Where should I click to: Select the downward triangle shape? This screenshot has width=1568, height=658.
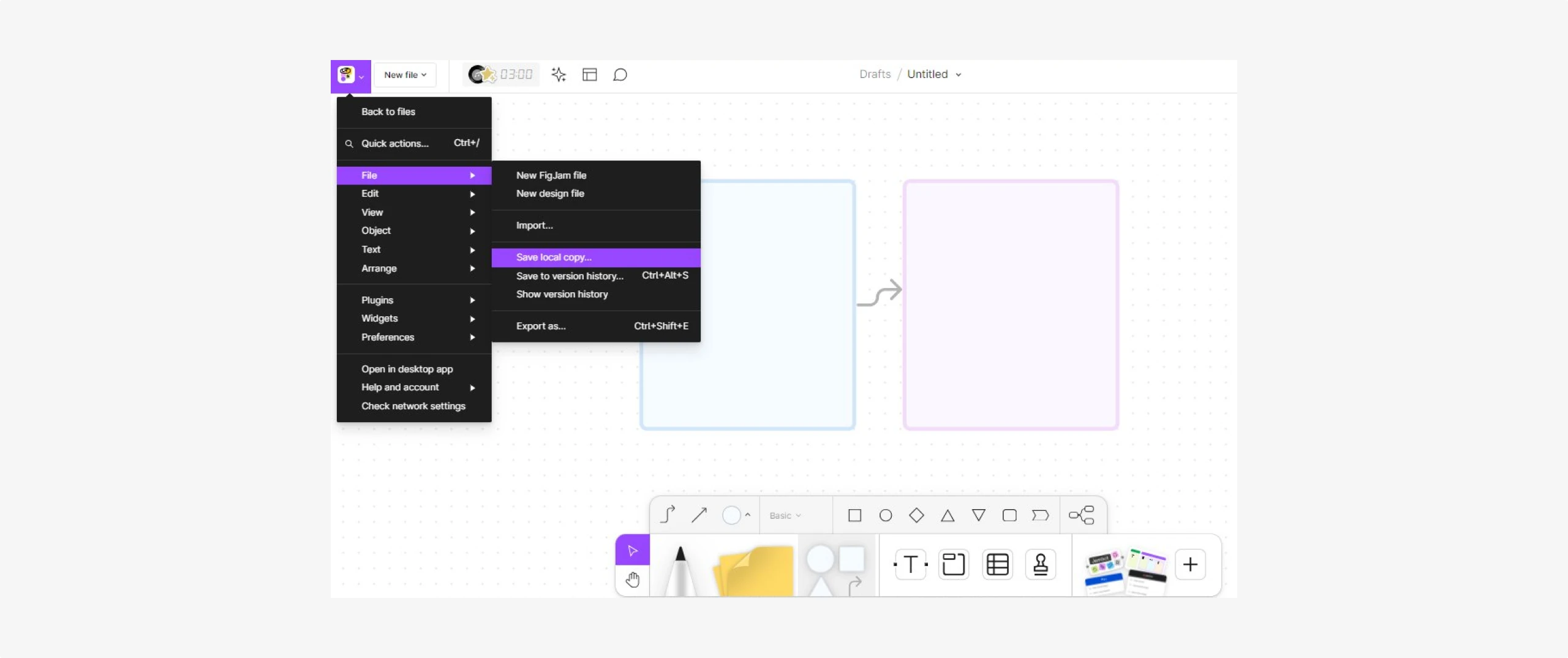[979, 515]
